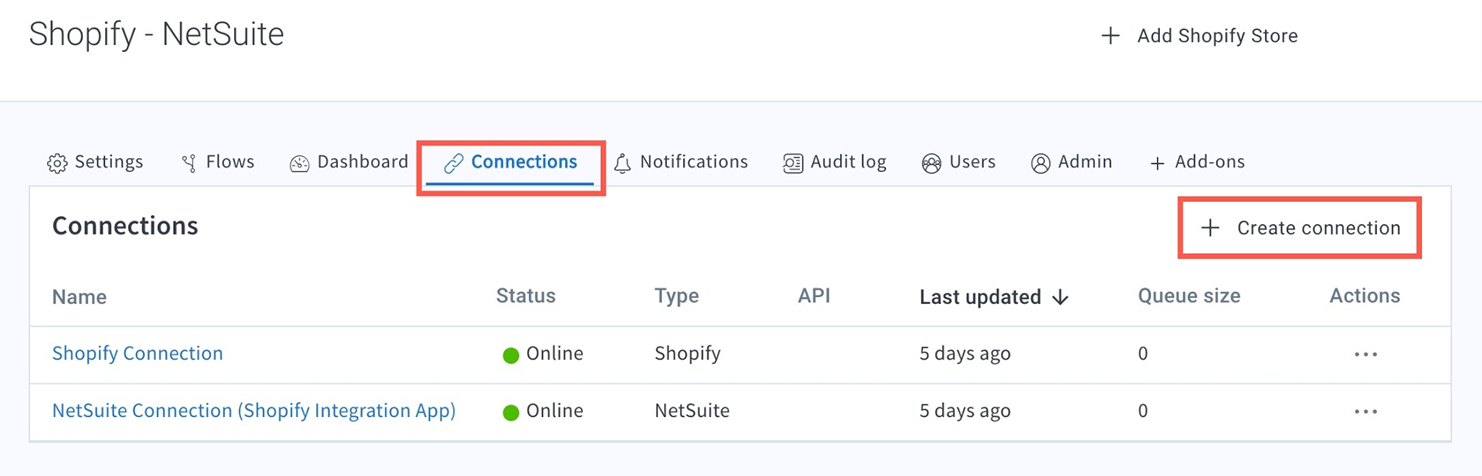
Task: Click the Notifications bell icon
Action: (622, 163)
